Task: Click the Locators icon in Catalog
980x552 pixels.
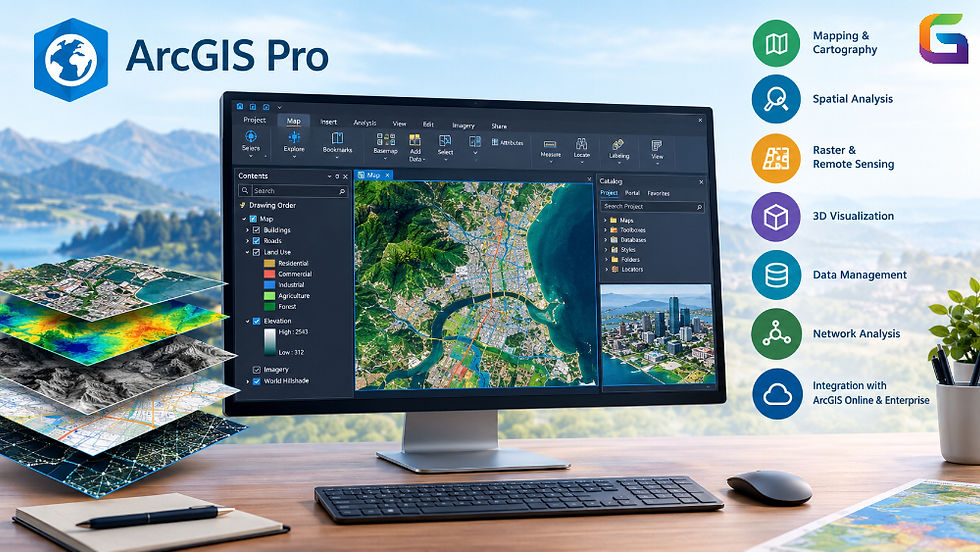Action: [x=615, y=269]
